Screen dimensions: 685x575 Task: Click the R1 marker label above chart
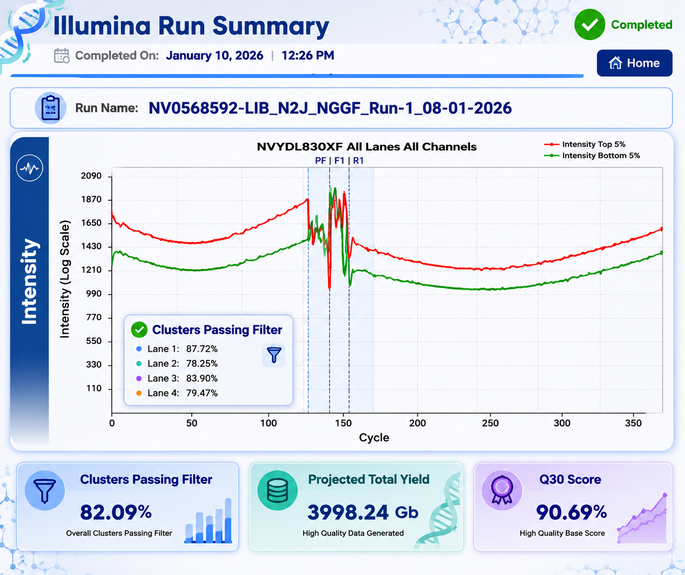[358, 161]
